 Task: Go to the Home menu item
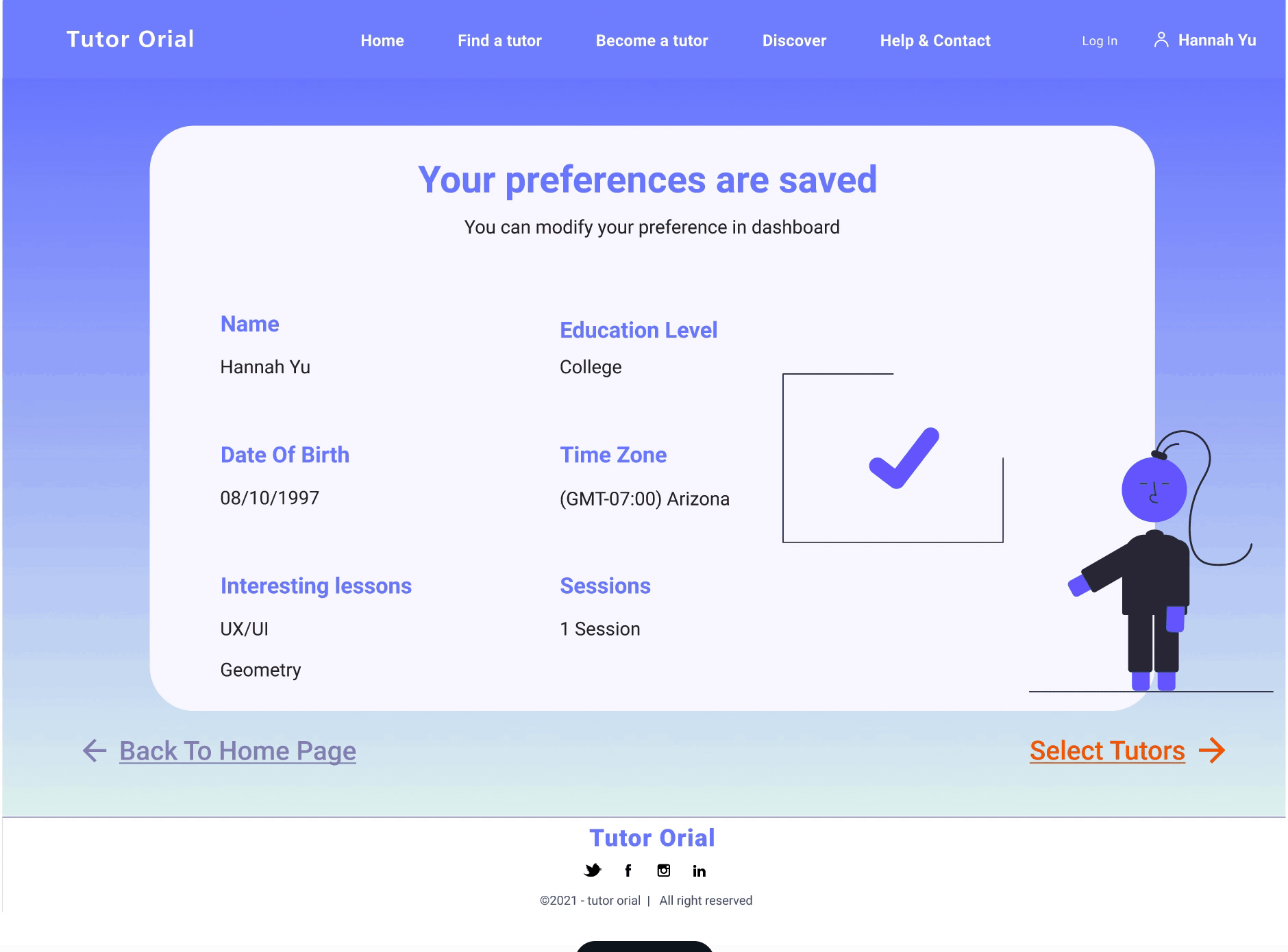382,40
